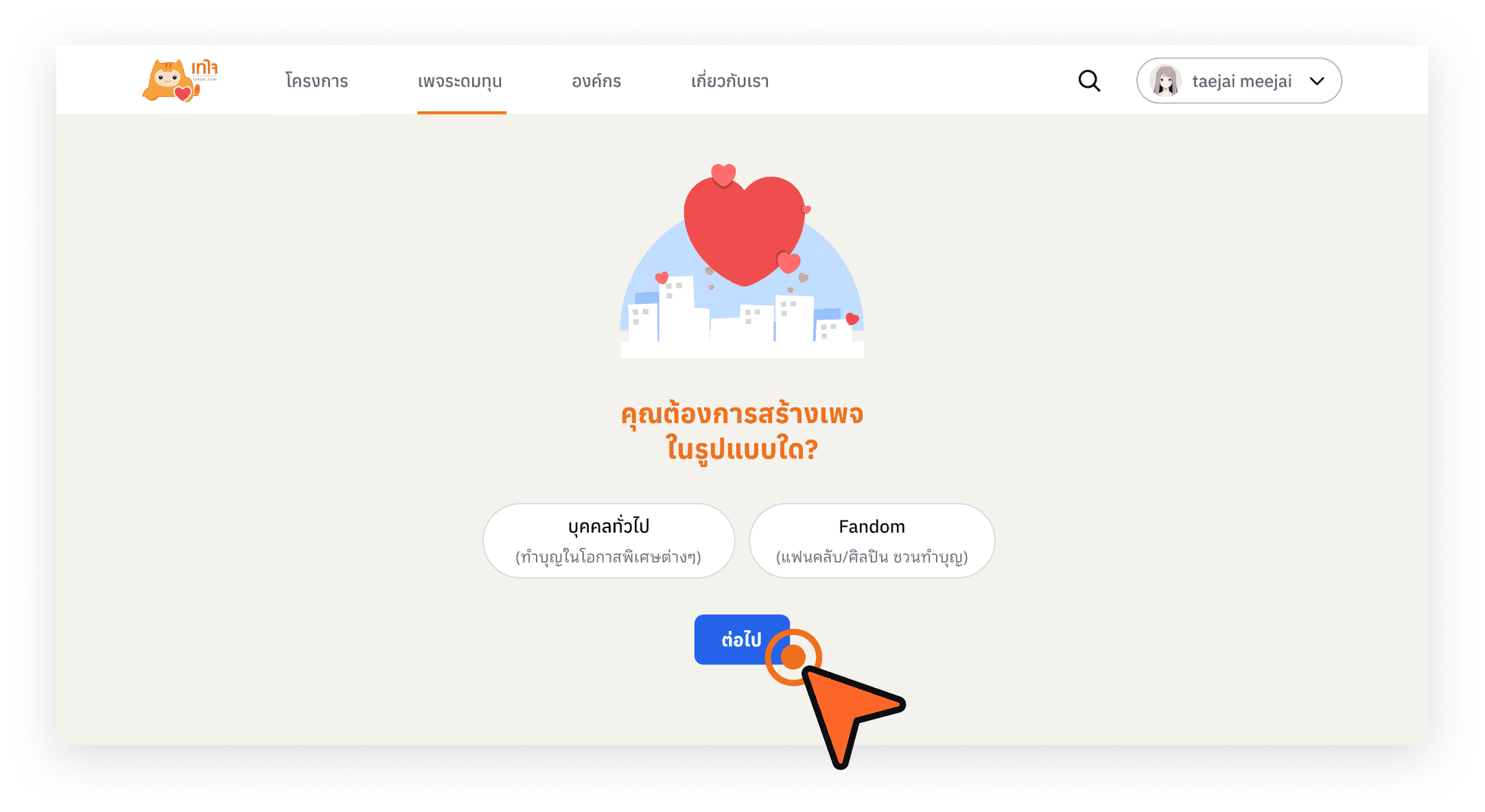Screen dimensions: 1485x812
Task: Go to the โครงการ menu item
Action: tap(316, 81)
